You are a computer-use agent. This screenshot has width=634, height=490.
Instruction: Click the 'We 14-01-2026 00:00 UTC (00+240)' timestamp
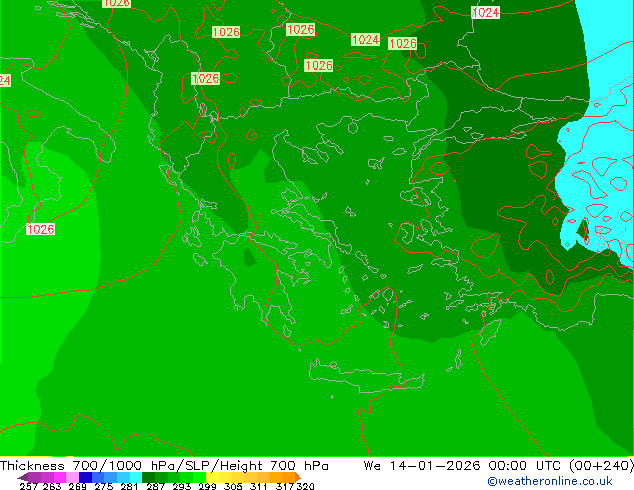(x=499, y=466)
